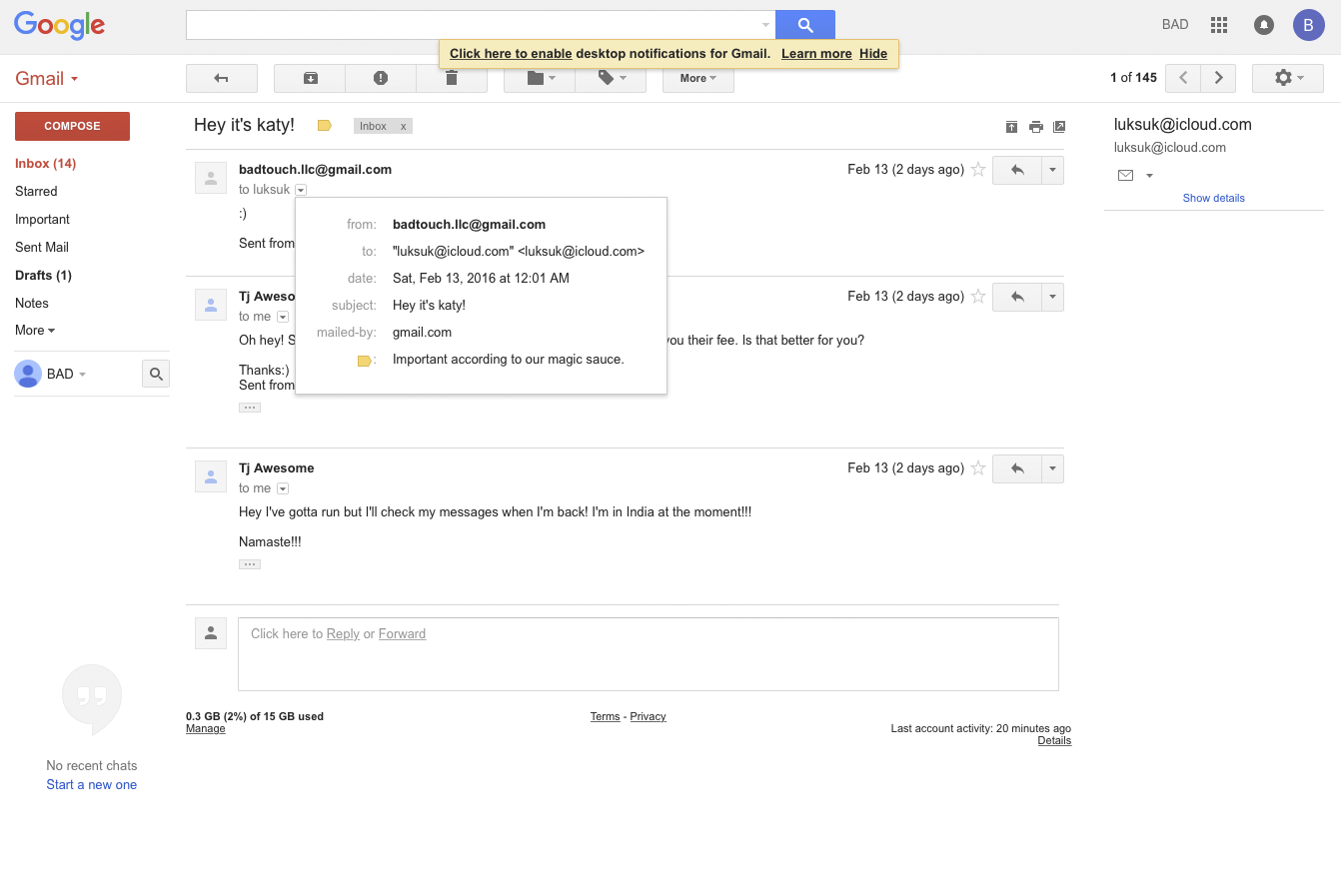Email luksuk contact envelope icon
The width and height of the screenshot is (1341, 896).
click(1125, 176)
